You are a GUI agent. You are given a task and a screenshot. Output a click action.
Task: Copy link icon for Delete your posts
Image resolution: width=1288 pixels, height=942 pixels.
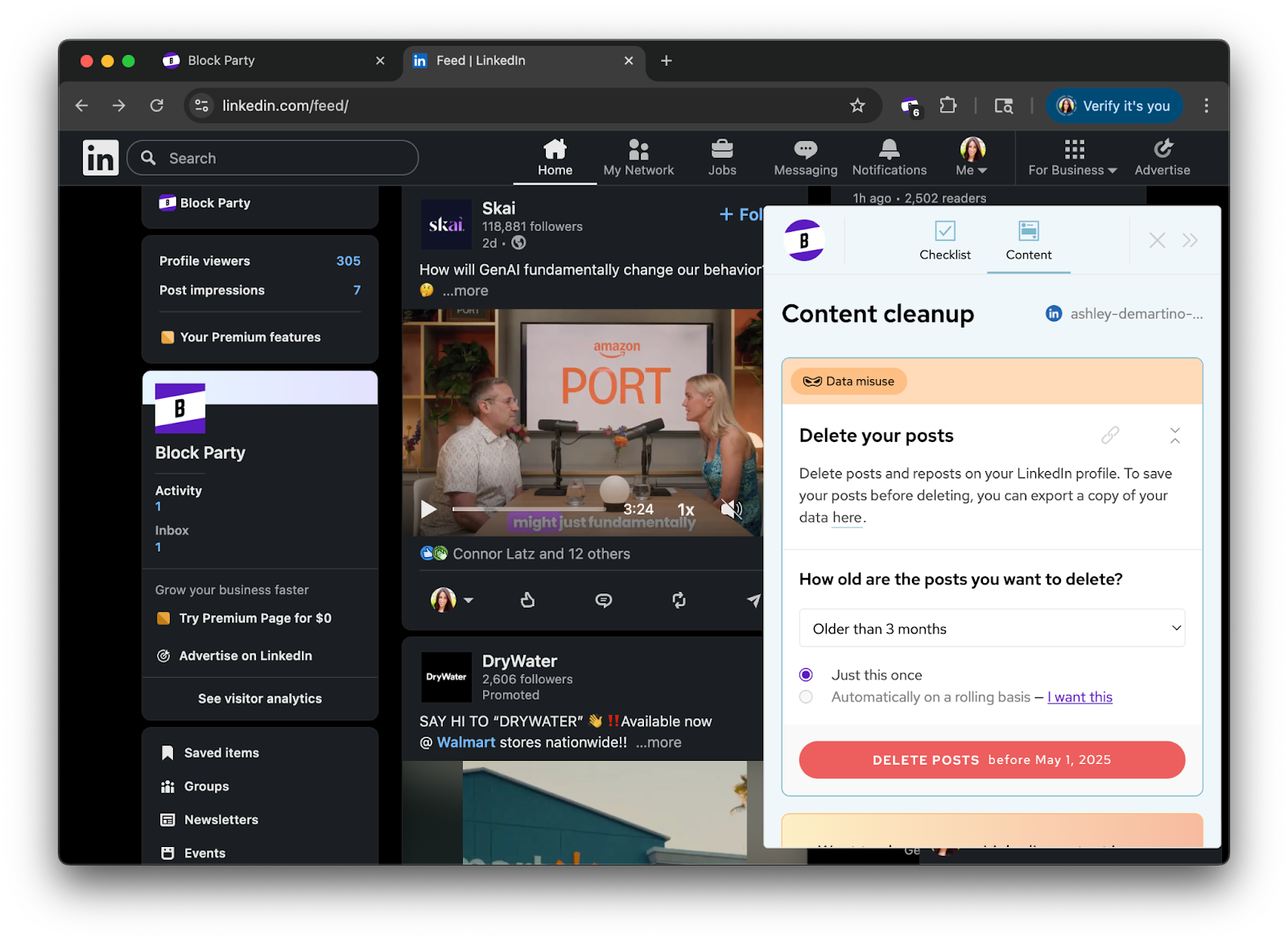coord(1110,436)
